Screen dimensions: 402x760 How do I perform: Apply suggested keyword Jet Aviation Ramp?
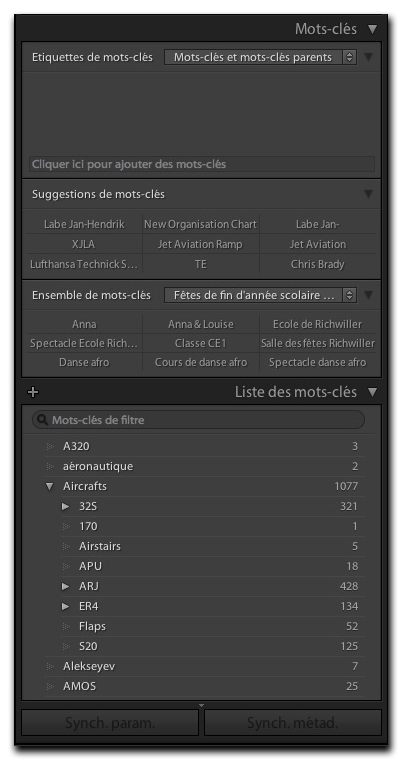point(200,244)
